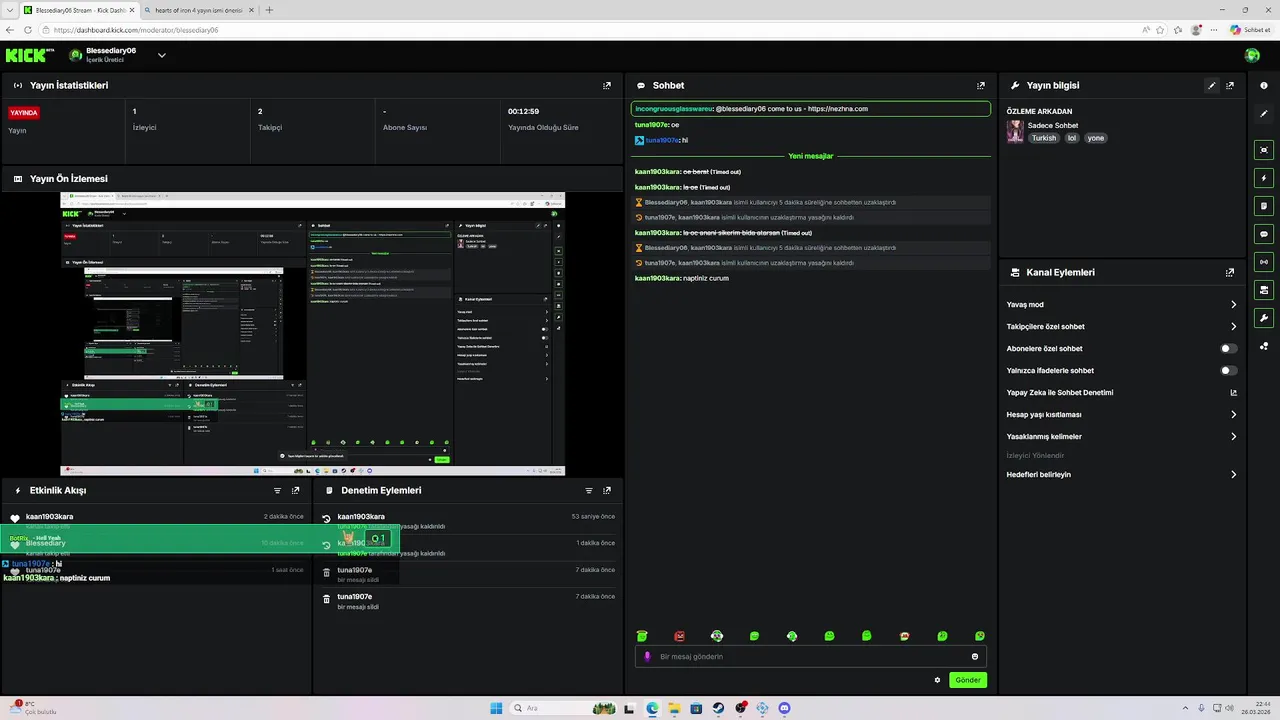The width and height of the screenshot is (1280, 720).
Task: Click kaan1903kara naptiniz curum message
Action: coord(682,278)
